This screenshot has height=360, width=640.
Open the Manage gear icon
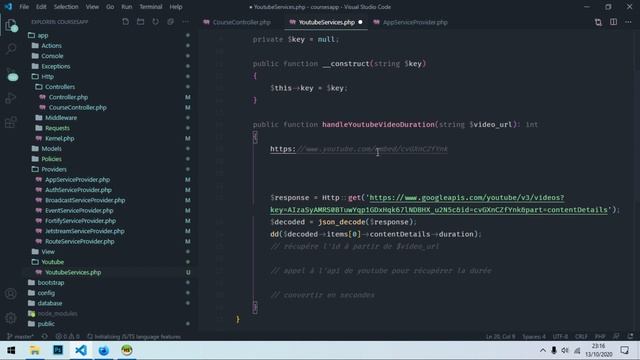click(x=11, y=318)
